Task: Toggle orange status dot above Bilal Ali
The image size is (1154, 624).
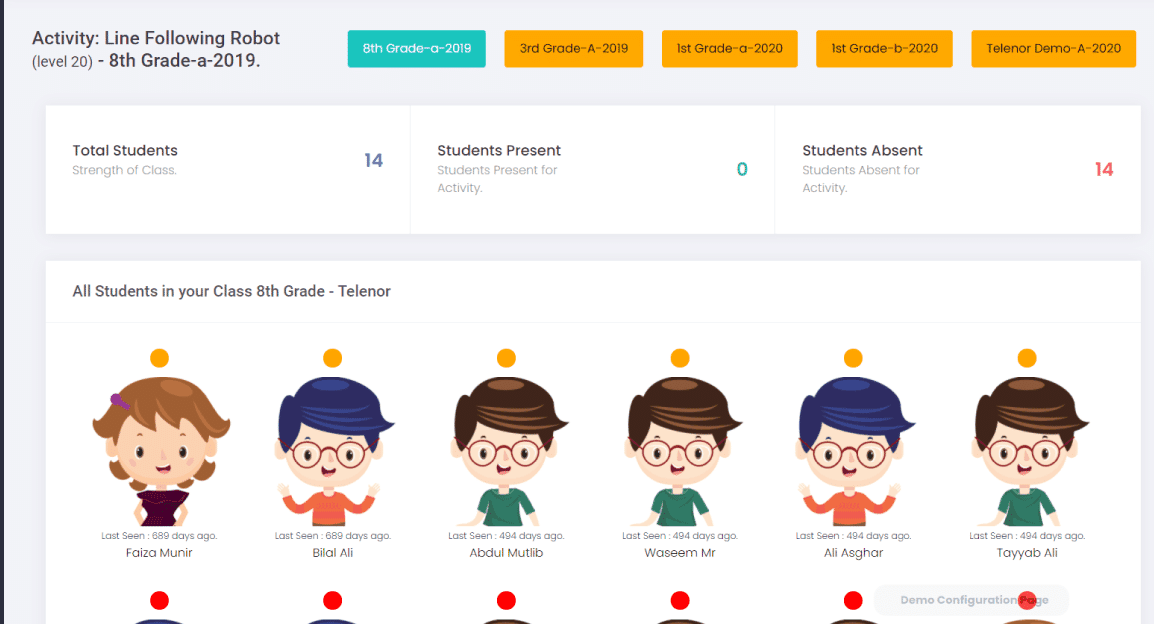Action: (333, 358)
